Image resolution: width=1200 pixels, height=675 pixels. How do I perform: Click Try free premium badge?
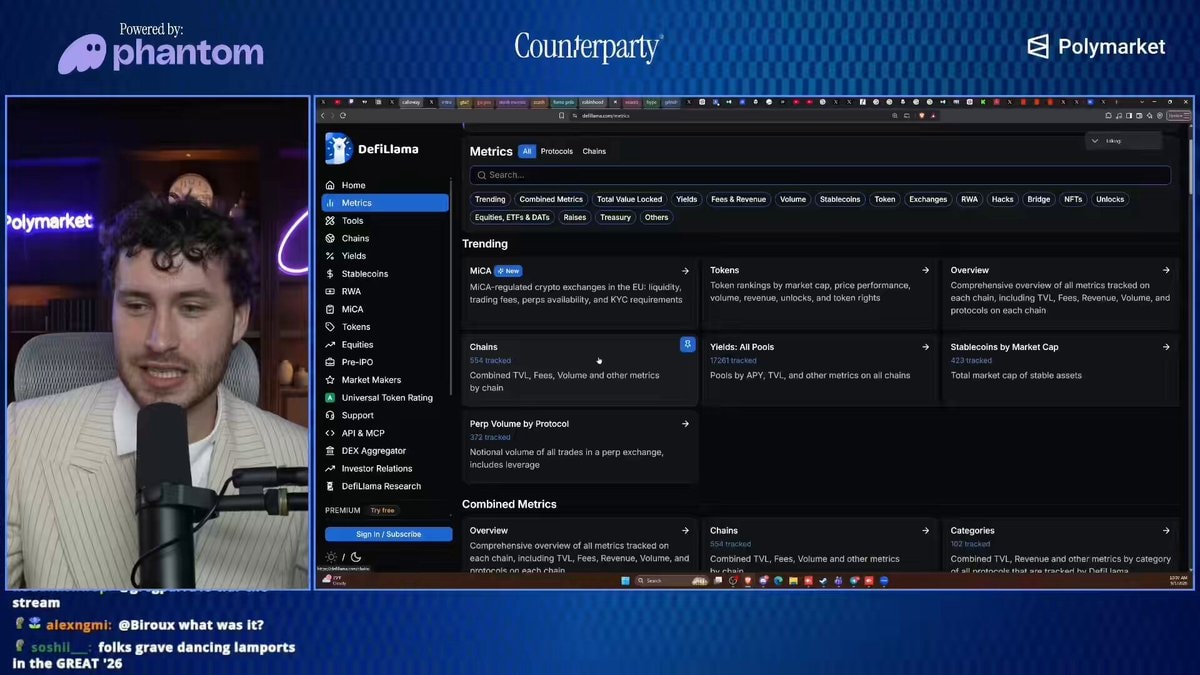(383, 510)
